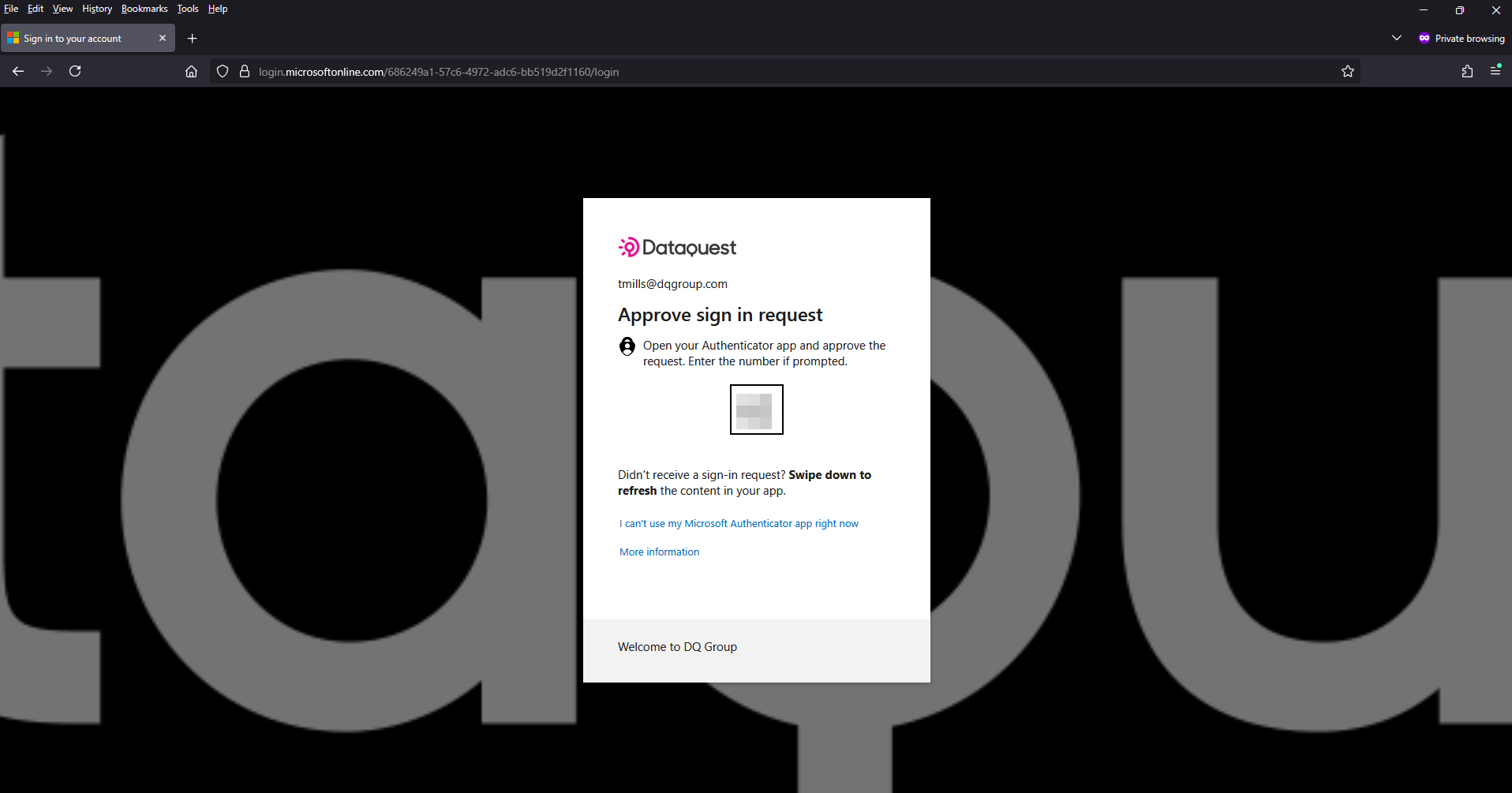The width and height of the screenshot is (1512, 793).
Task: Expand the list all tabs chevron
Action: point(1397,38)
